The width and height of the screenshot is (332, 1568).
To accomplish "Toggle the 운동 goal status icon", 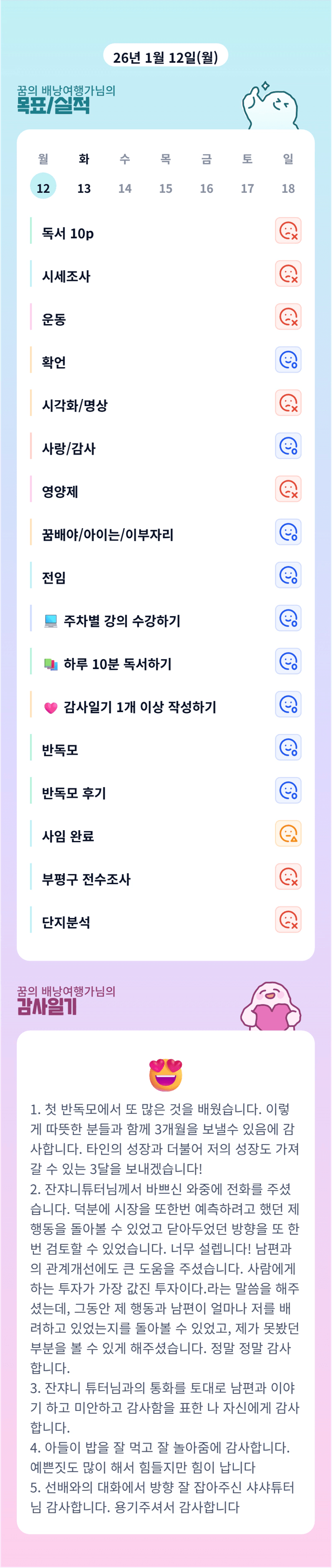I will 287,317.
